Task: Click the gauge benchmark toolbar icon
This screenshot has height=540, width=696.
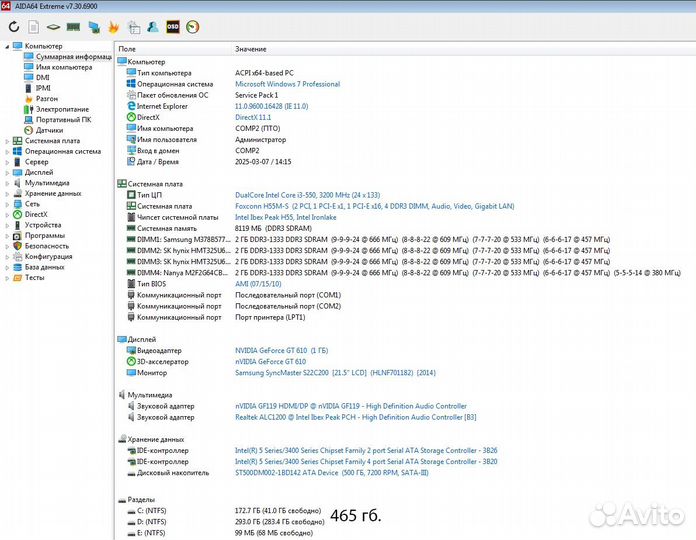Action: point(192,26)
